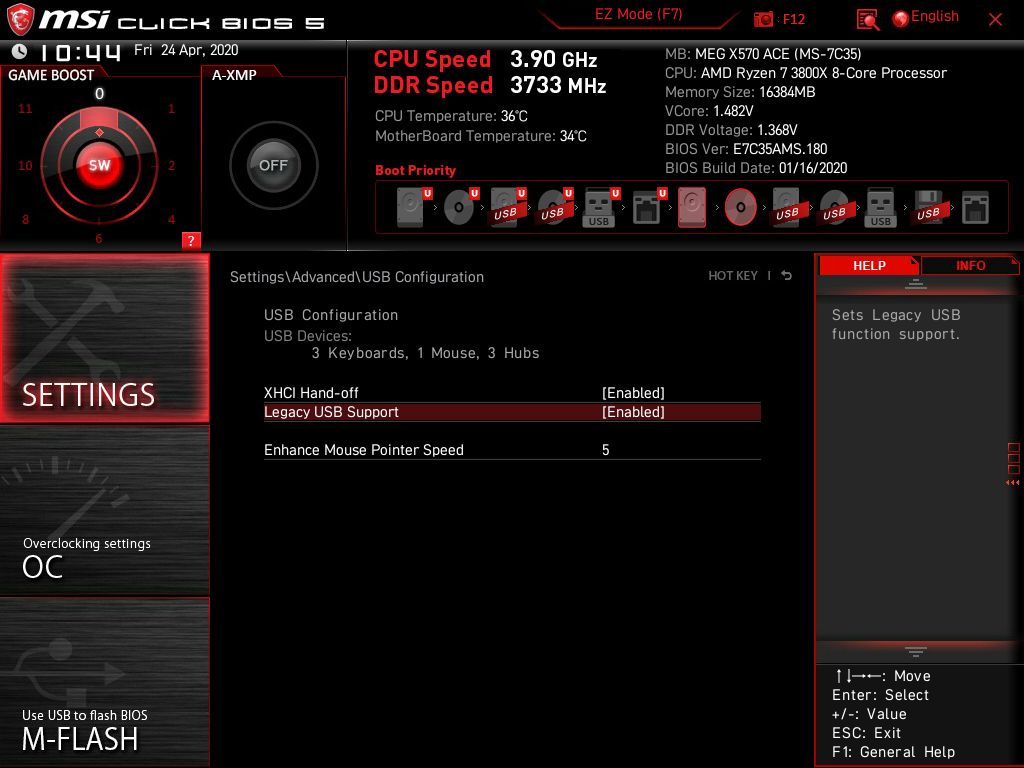Screen dimensions: 1024x768
Task: Open Legacy USB Support Enabled value
Action: click(633, 412)
